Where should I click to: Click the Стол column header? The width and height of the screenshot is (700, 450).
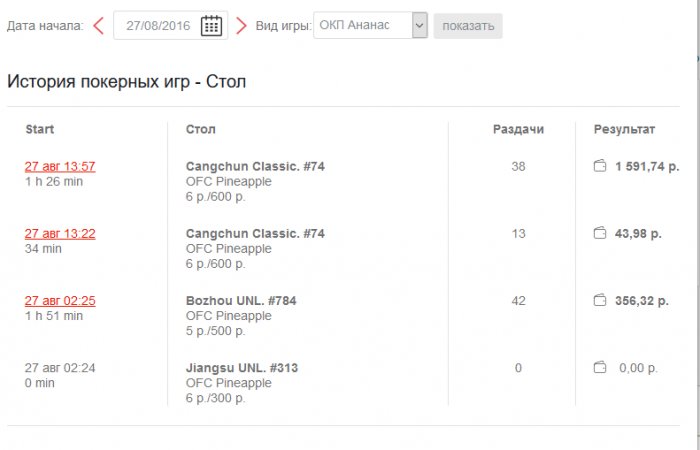point(201,130)
